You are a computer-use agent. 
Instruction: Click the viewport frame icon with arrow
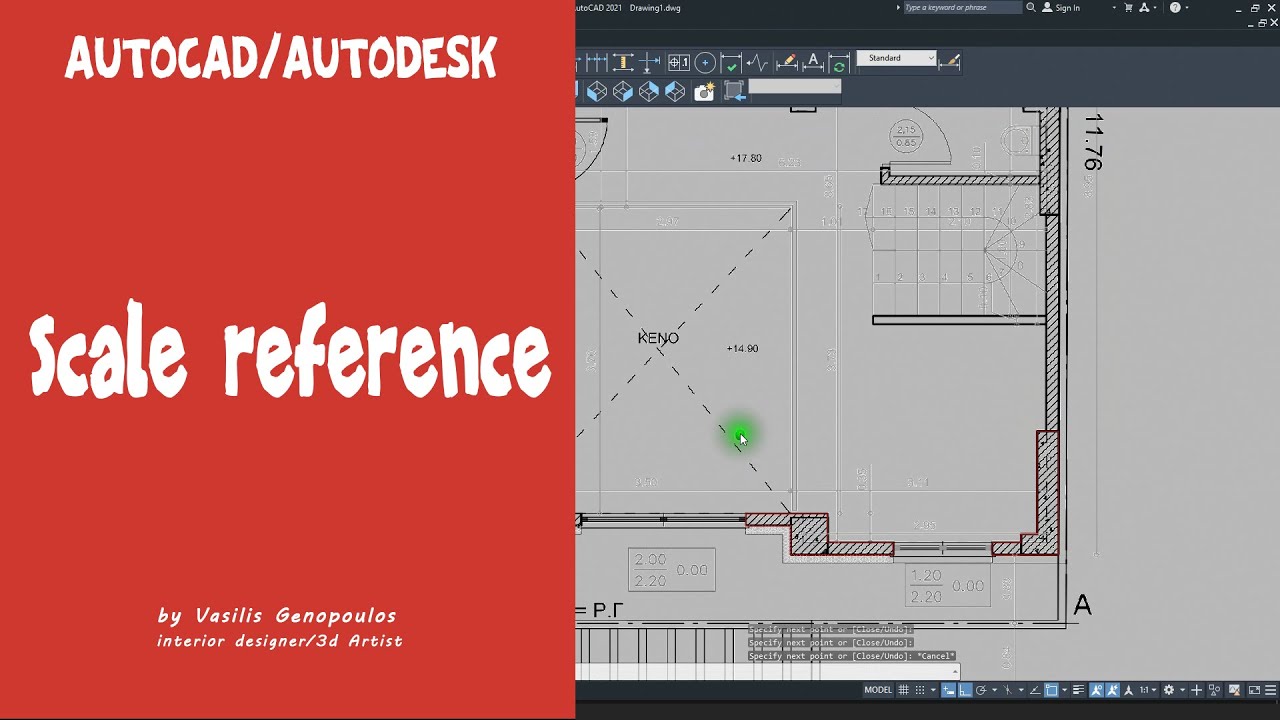tap(734, 91)
